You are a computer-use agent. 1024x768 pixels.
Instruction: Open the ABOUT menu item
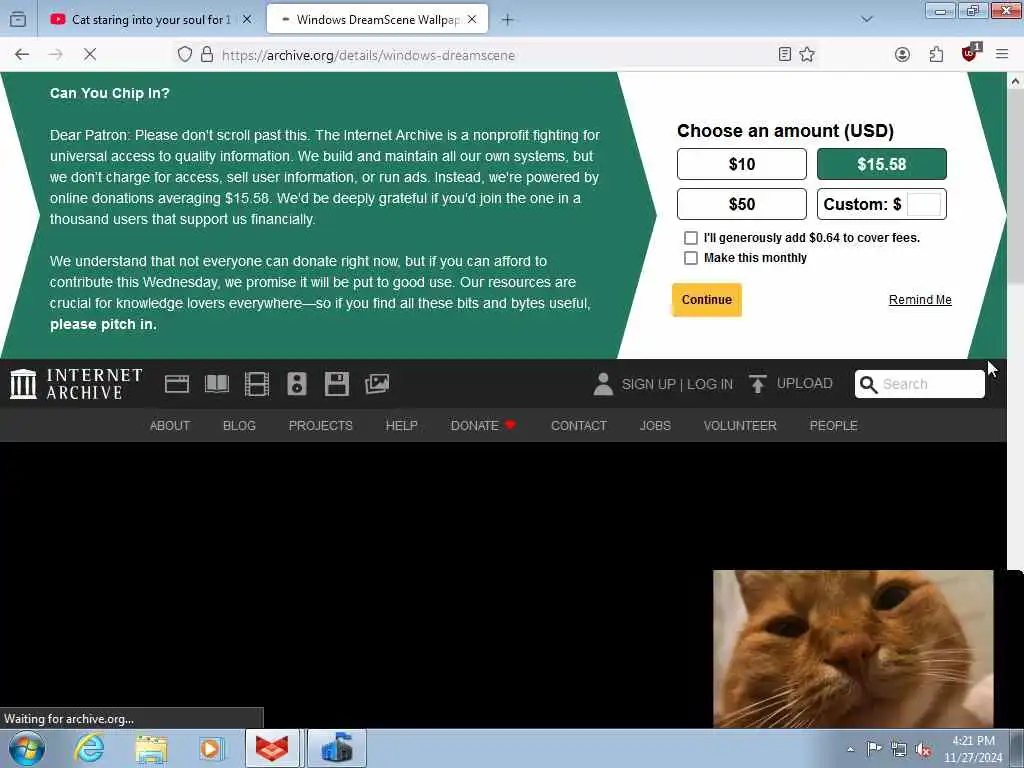pyautogui.click(x=170, y=426)
